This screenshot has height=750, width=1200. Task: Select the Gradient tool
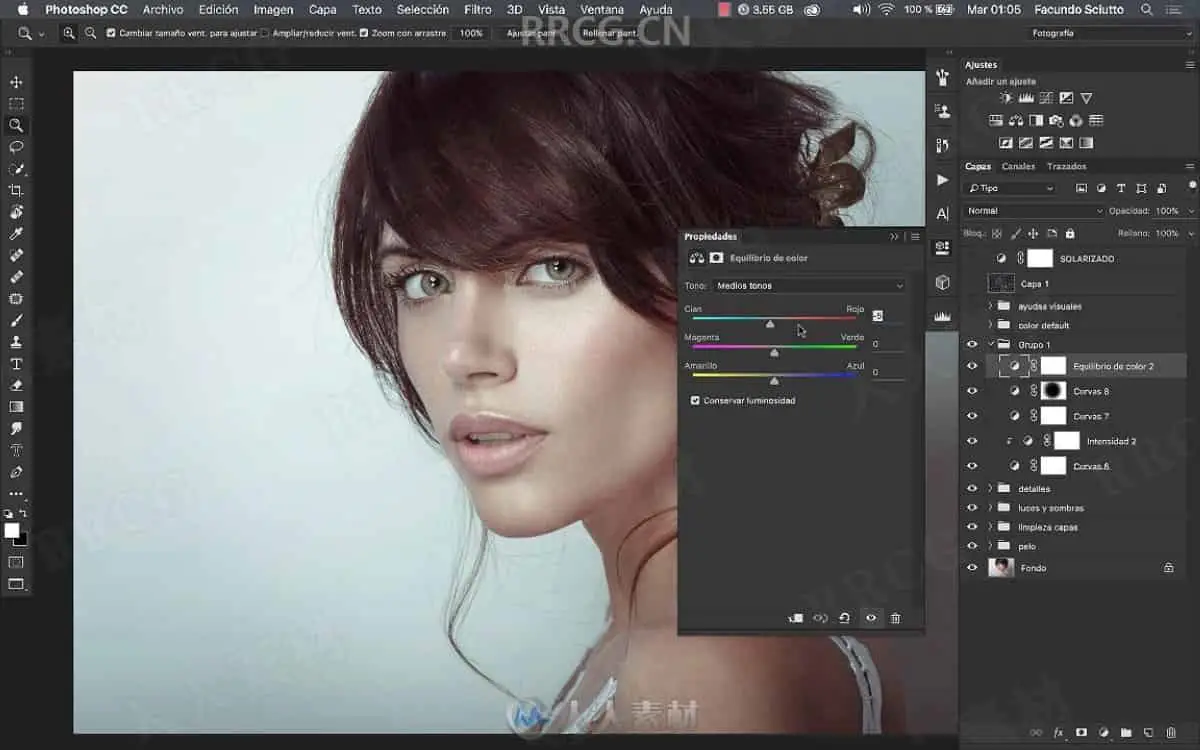[16, 407]
